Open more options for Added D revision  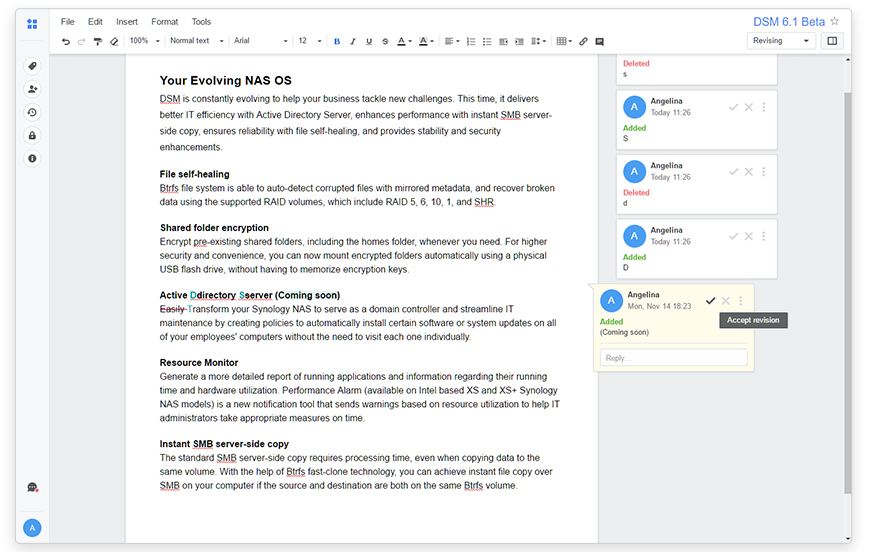pyautogui.click(x=764, y=236)
